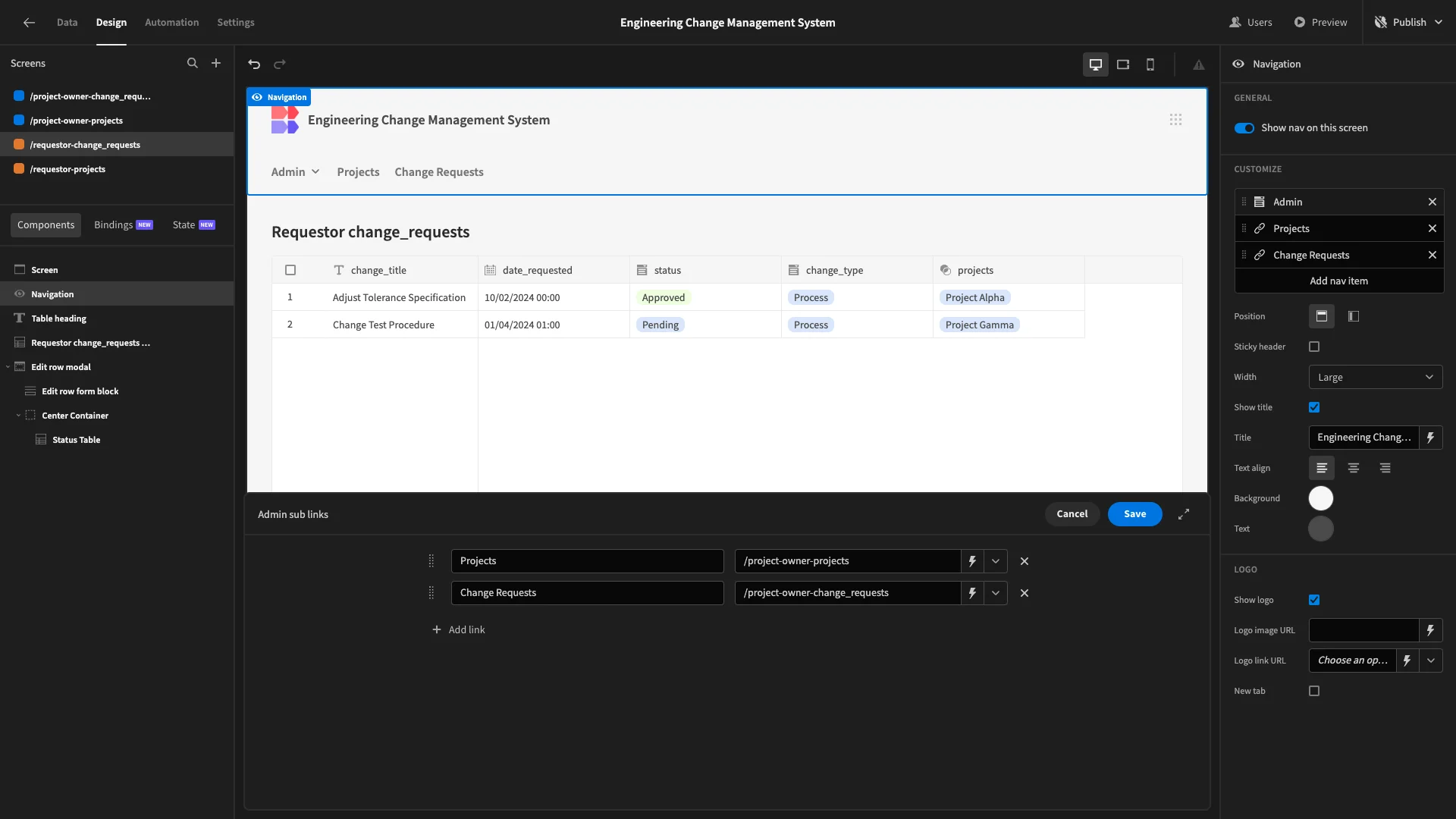1456x819 pixels.
Task: Set navigation position to left side
Action: pyautogui.click(x=1354, y=316)
